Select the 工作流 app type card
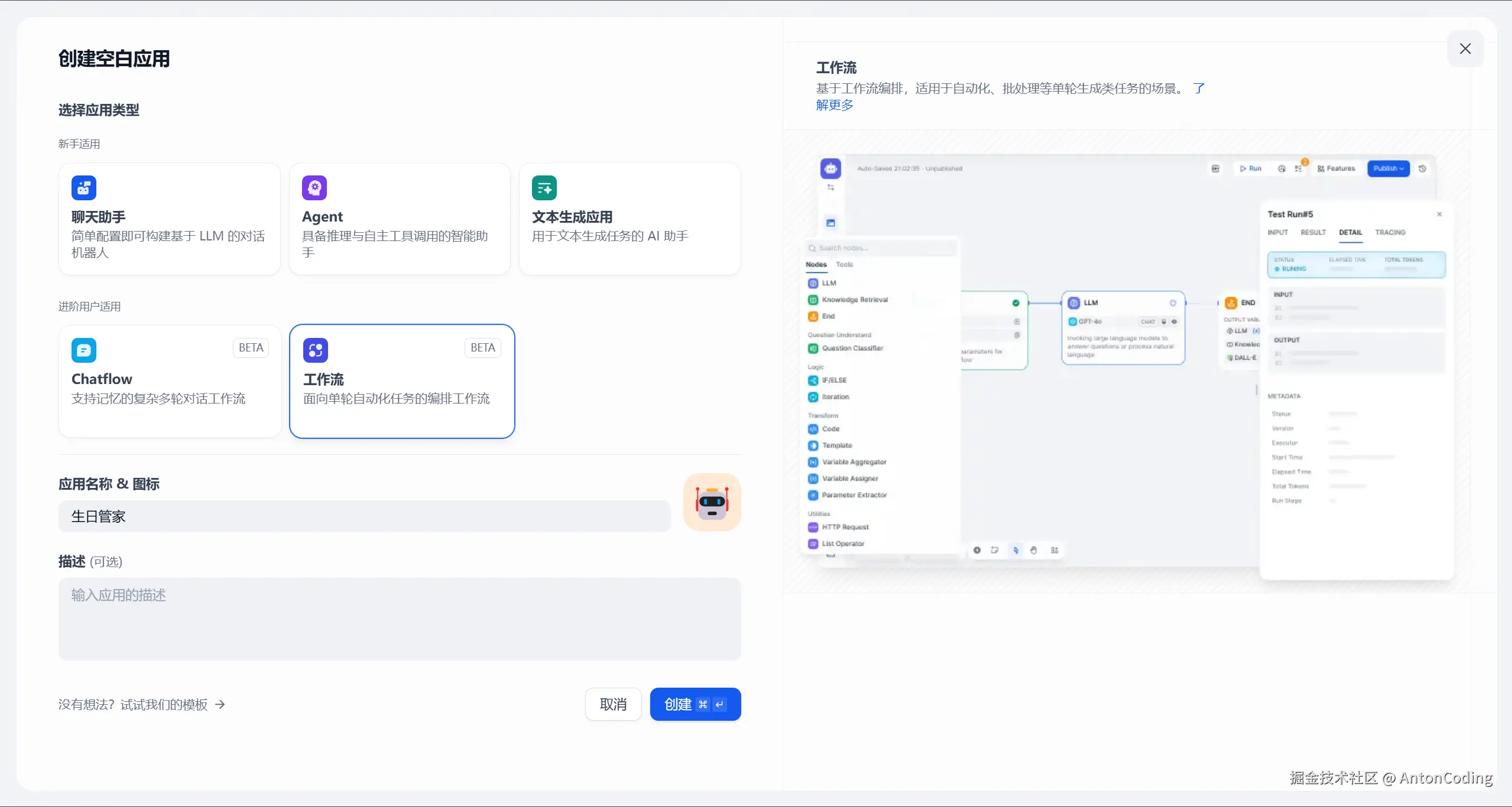1512x807 pixels. (402, 381)
